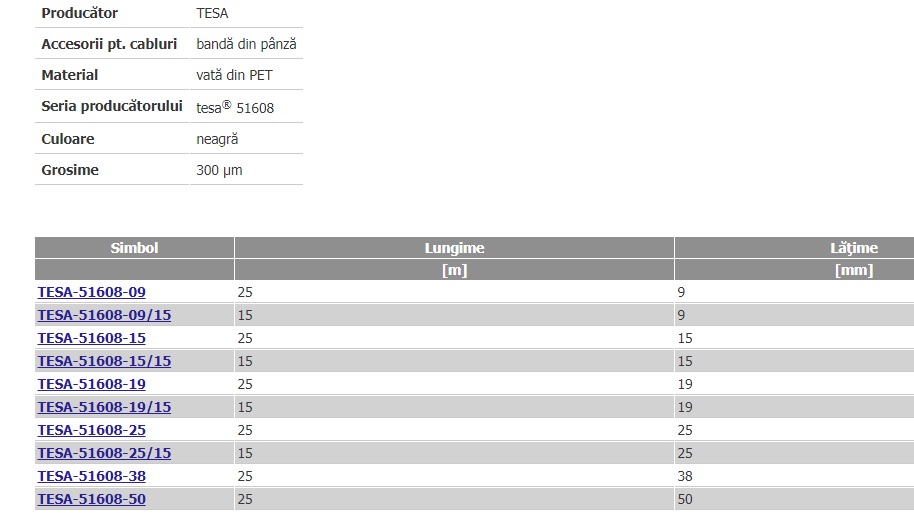Open the TESA-51608-38 product link
This screenshot has height=529, width=914.
pyautogui.click(x=92, y=476)
